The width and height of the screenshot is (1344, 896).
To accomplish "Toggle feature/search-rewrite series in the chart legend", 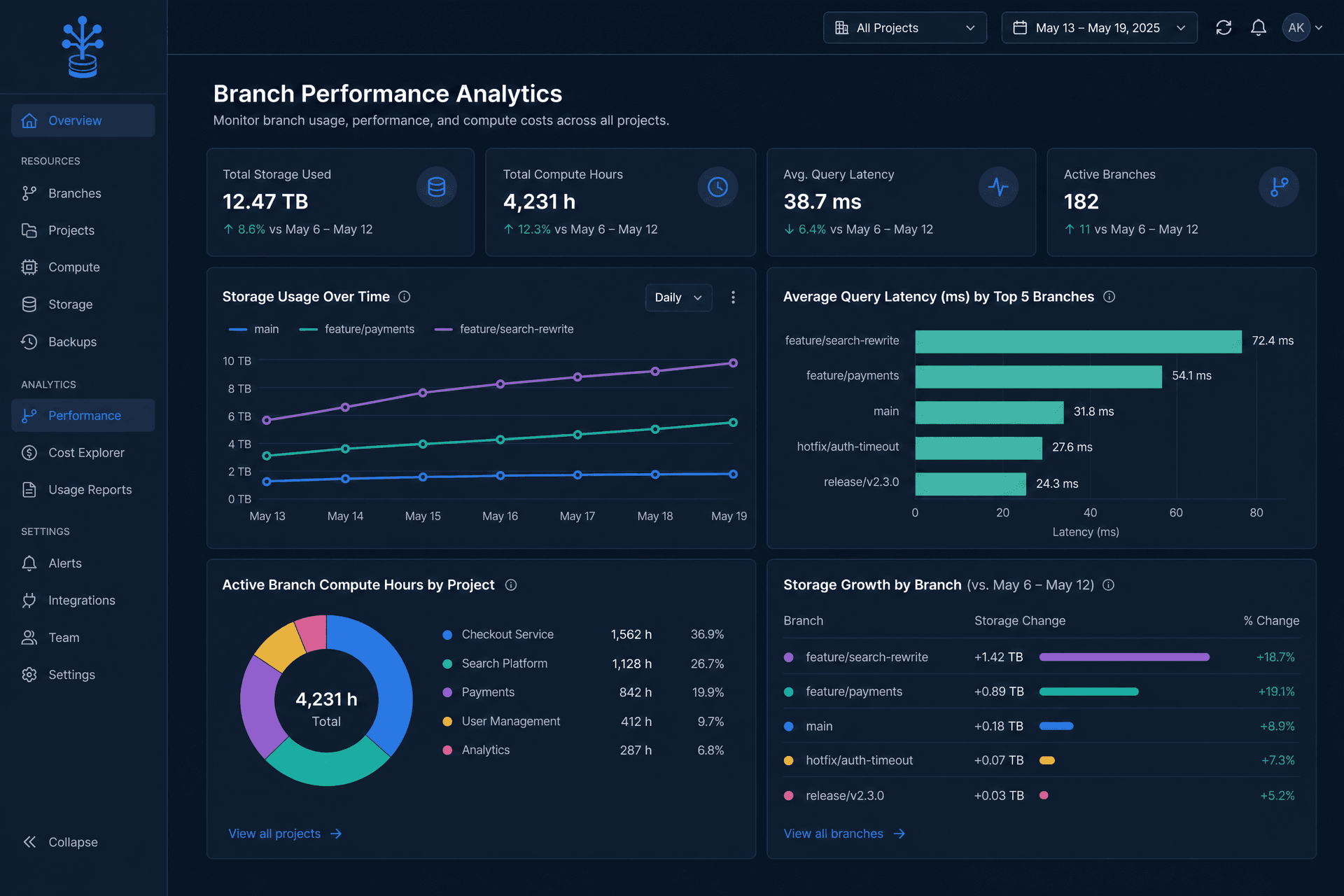I will (504, 329).
